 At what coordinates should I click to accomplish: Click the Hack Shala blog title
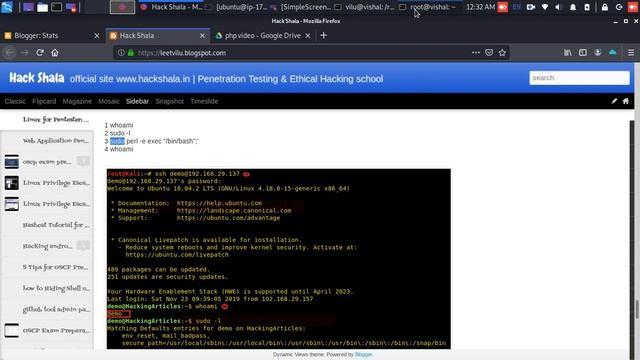pos(37,78)
